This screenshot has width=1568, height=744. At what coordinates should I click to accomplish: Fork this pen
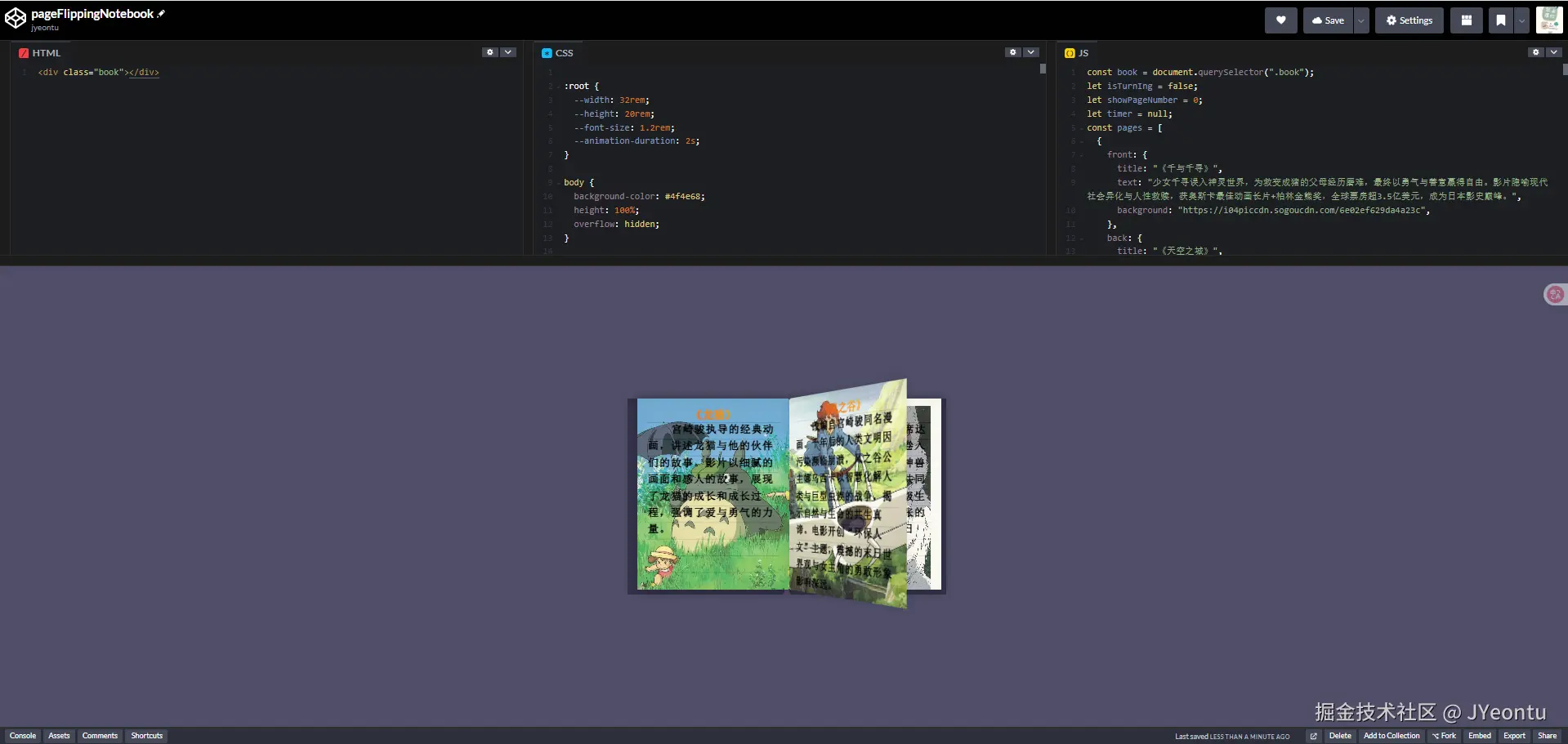point(1444,736)
